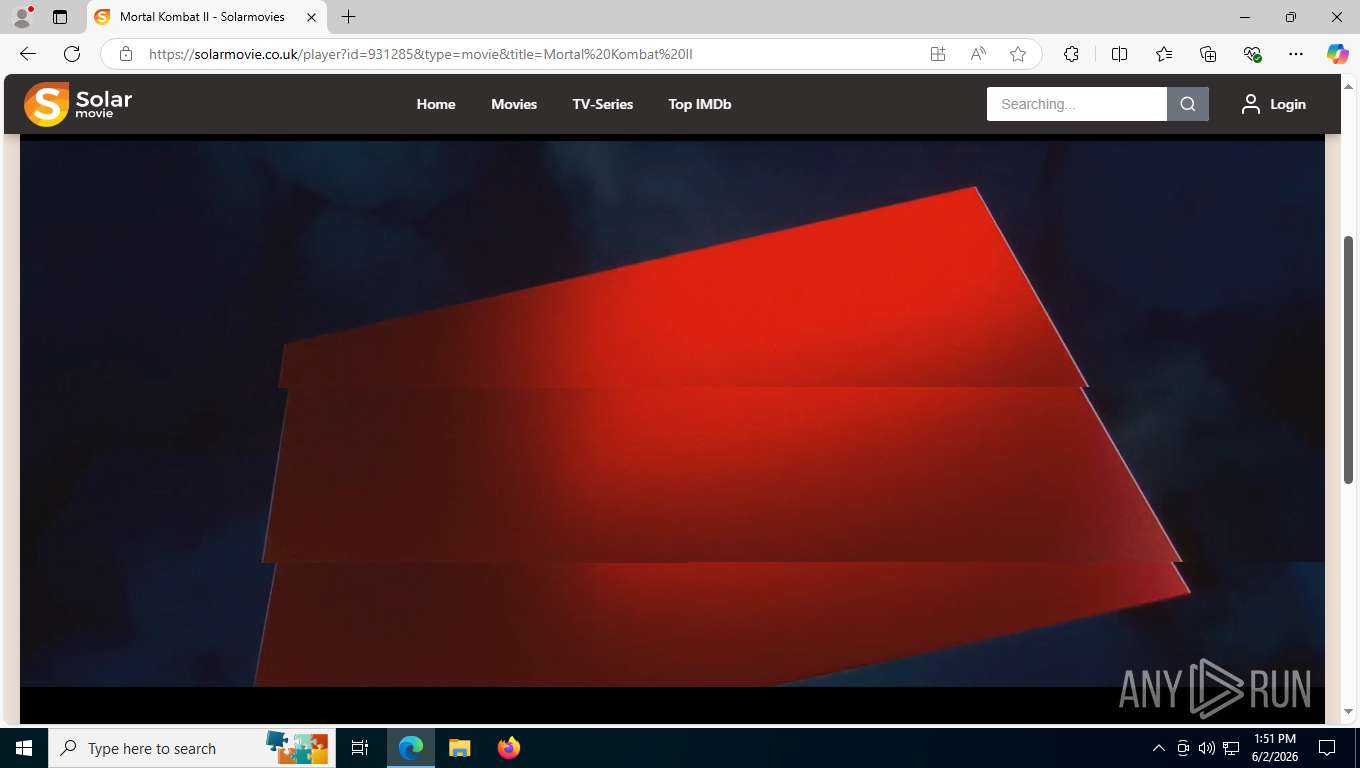The height and width of the screenshot is (768, 1360).
Task: Open the Top IMDb page
Action: (x=700, y=104)
